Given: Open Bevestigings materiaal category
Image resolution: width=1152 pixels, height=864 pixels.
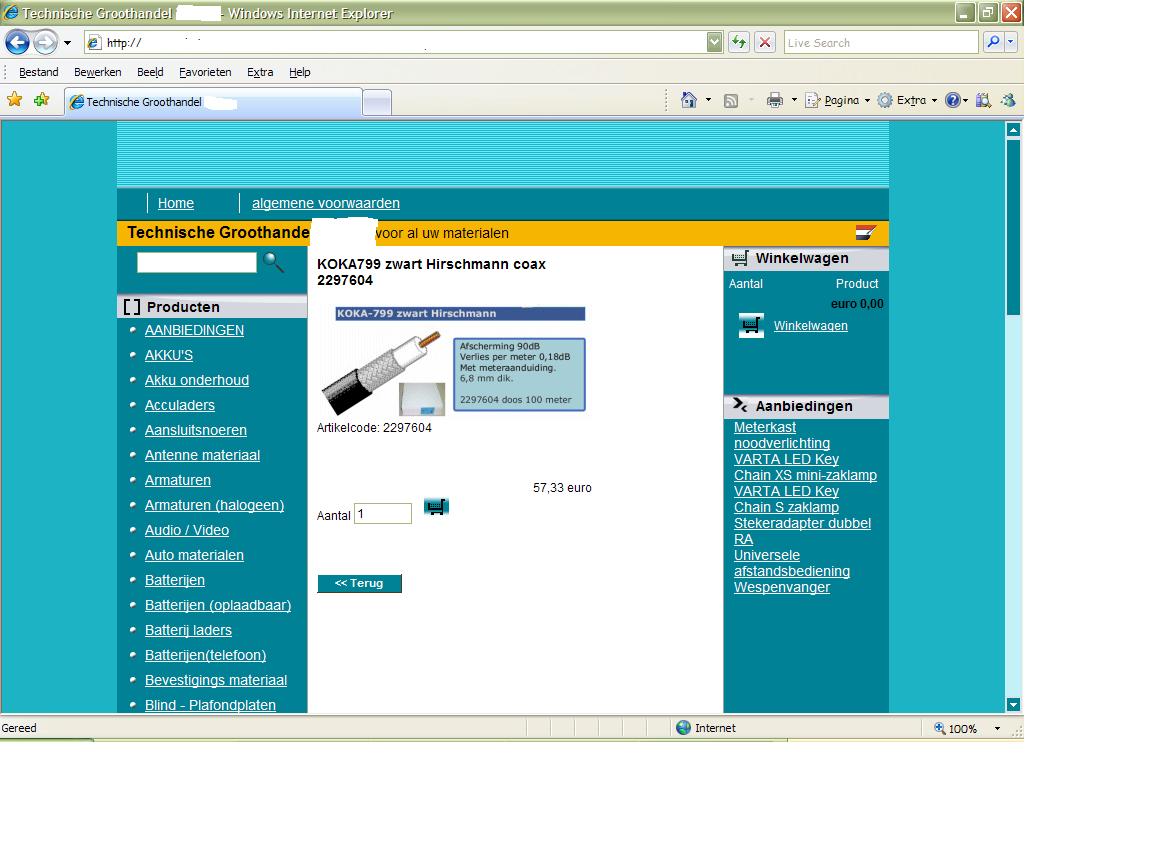Looking at the screenshot, I should tap(216, 680).
